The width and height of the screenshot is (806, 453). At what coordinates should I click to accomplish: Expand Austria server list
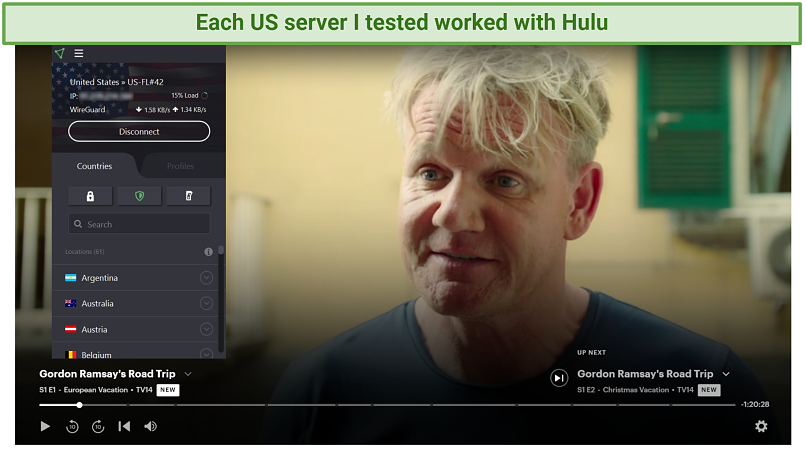[206, 330]
